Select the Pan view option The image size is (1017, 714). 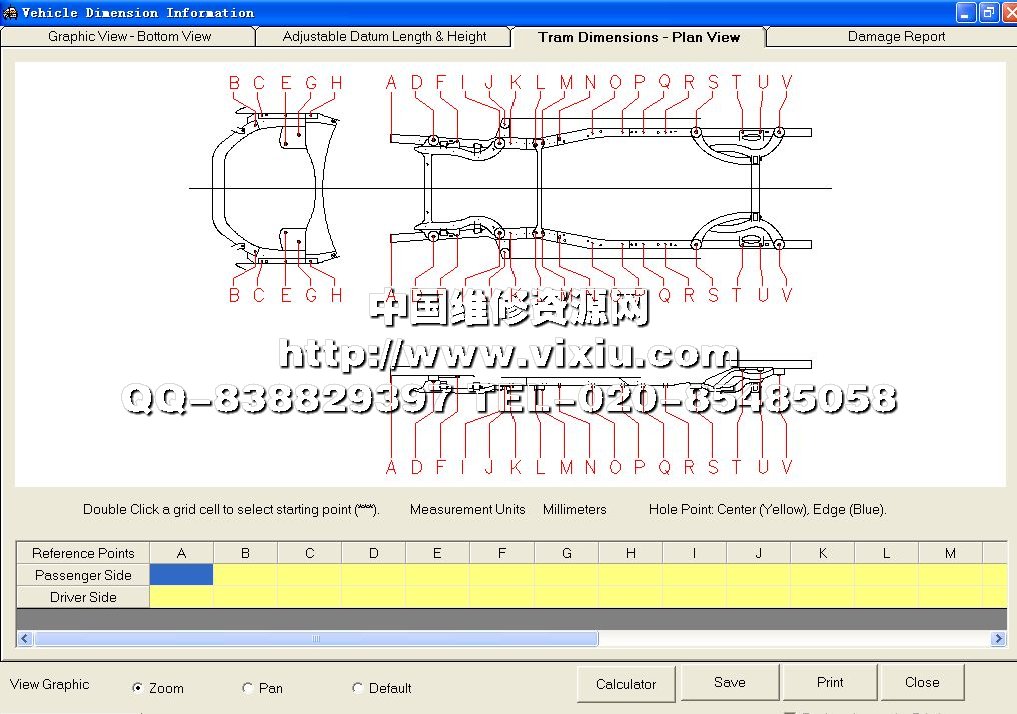coord(248,688)
